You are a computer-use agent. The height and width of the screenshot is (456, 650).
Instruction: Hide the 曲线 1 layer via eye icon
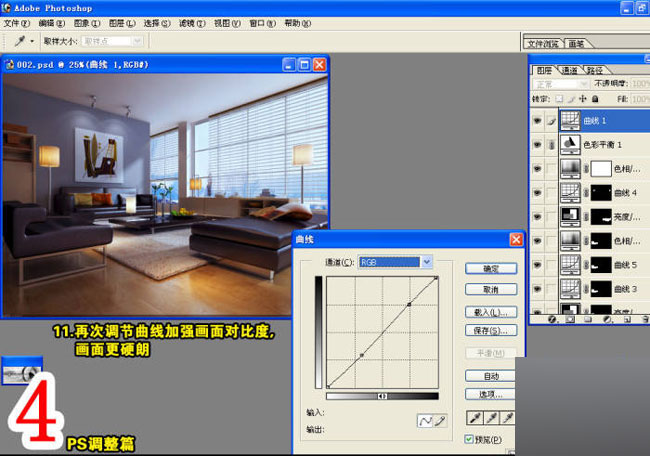[538, 121]
